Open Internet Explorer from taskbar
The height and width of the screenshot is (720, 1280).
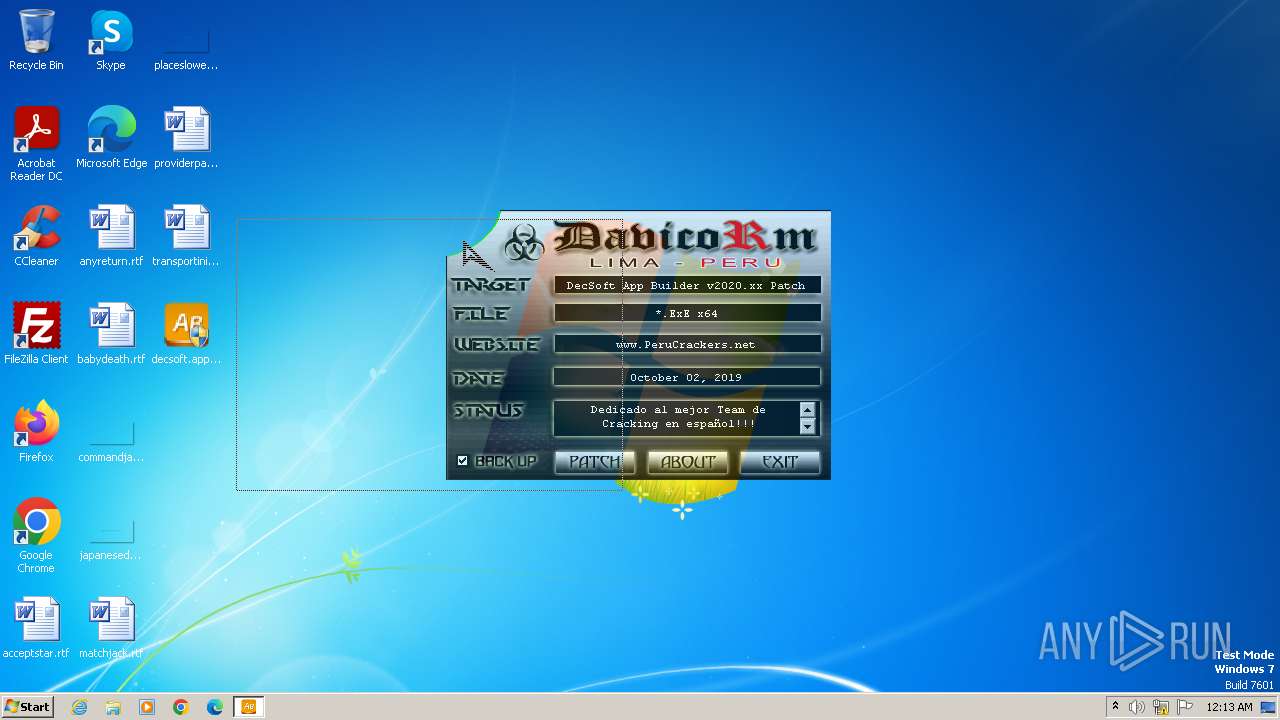(x=80, y=707)
